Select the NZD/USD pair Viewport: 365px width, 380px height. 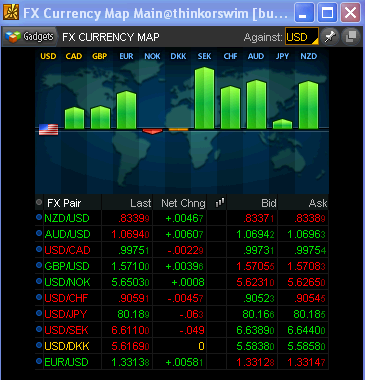(67, 218)
